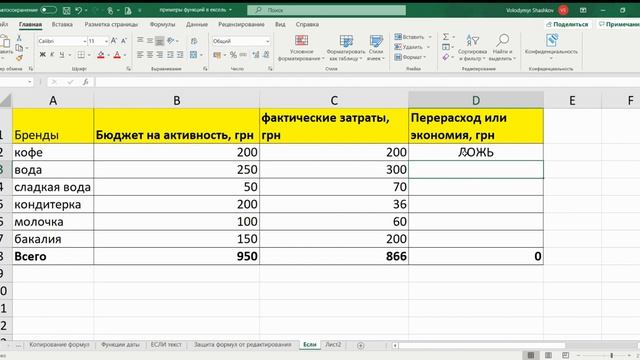
Task: Click the formula bar input field
Action: pos(367,82)
